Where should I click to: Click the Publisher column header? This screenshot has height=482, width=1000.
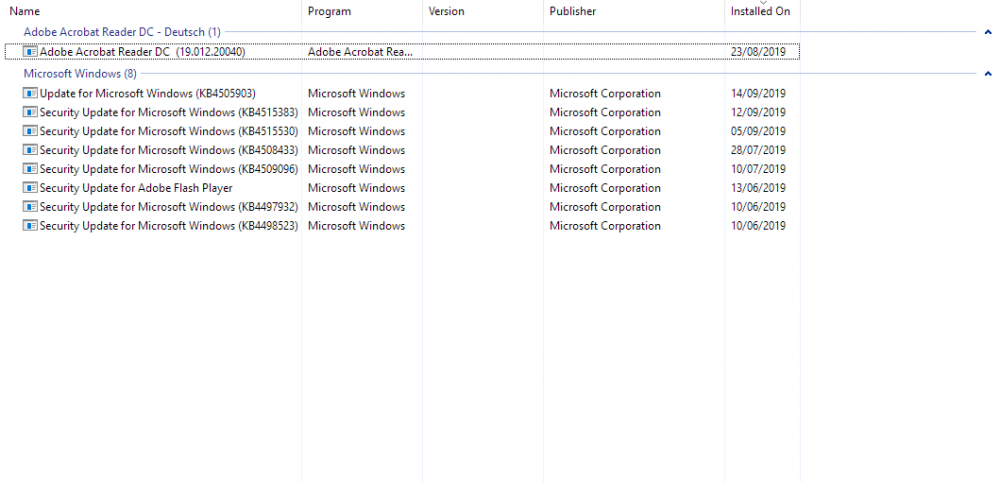click(572, 12)
